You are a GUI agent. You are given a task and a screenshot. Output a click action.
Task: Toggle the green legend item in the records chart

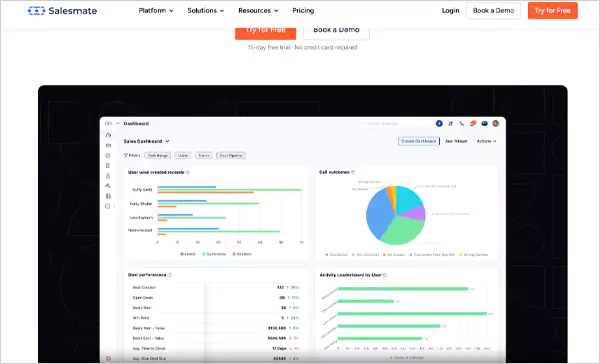214,254
